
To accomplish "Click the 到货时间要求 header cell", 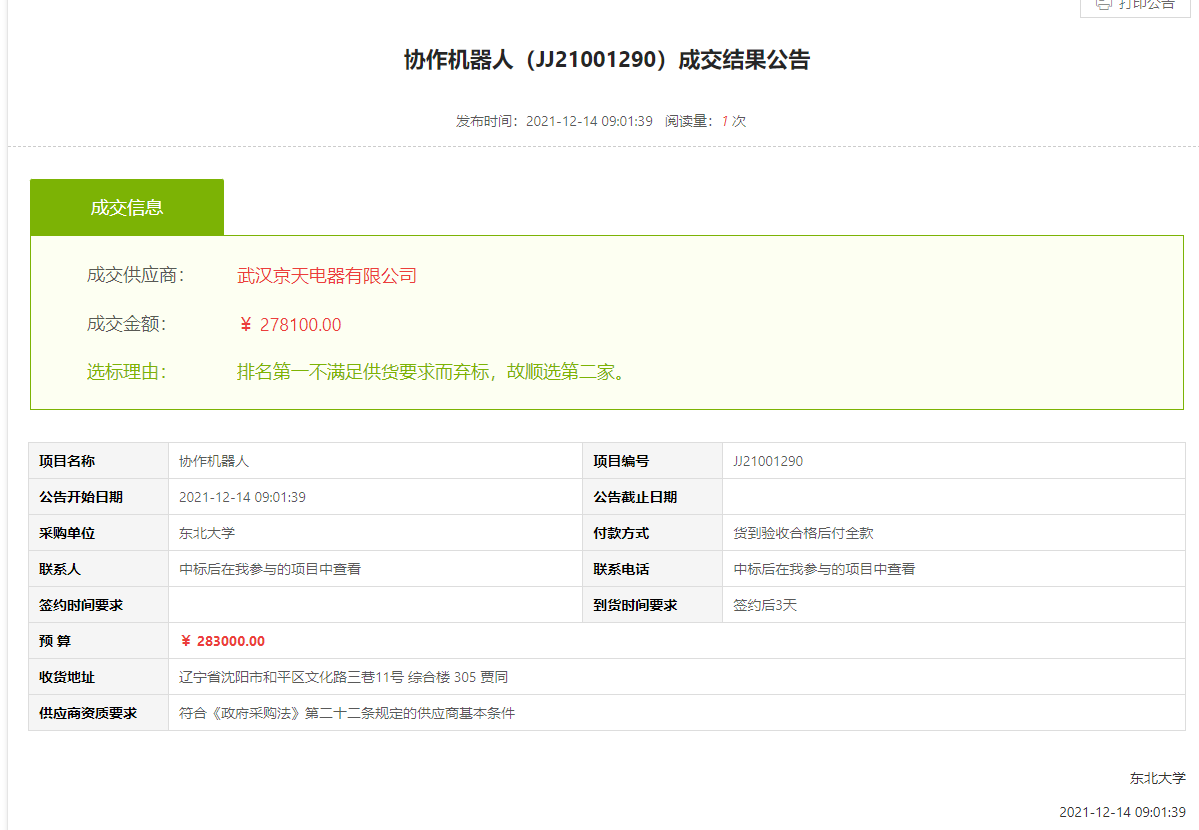I will tap(652, 605).
